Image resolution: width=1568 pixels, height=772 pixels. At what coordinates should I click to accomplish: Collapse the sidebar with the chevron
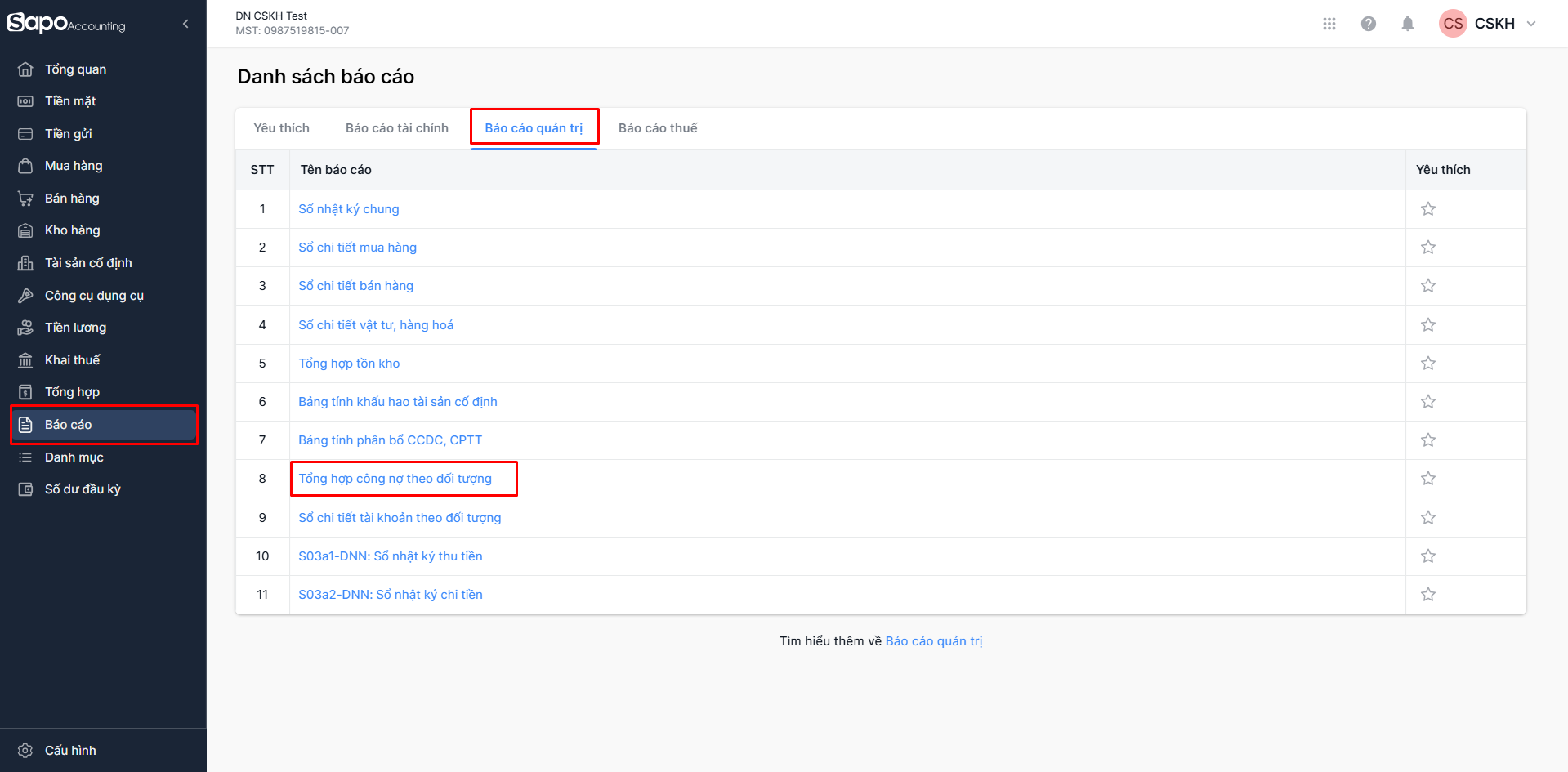185,24
